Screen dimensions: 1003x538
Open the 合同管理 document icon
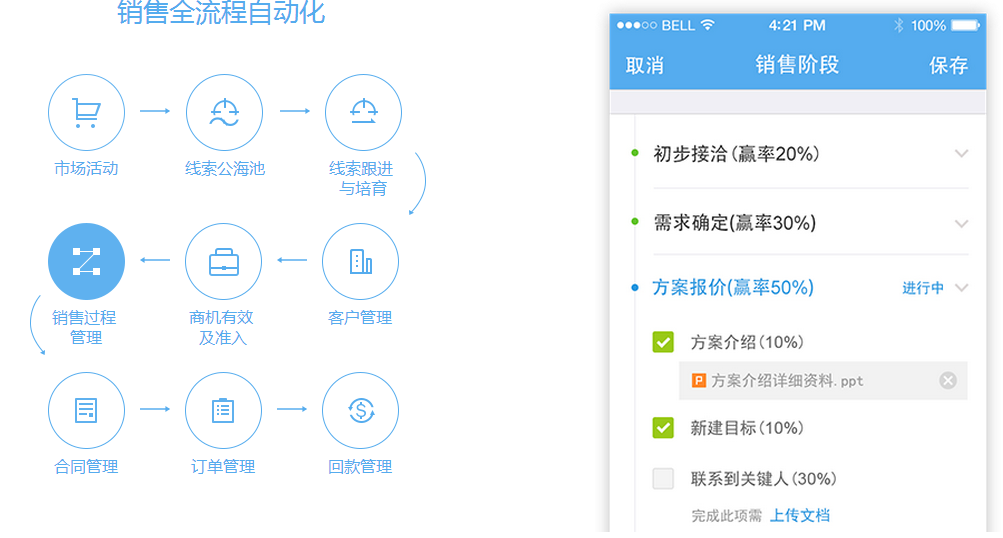(86, 410)
